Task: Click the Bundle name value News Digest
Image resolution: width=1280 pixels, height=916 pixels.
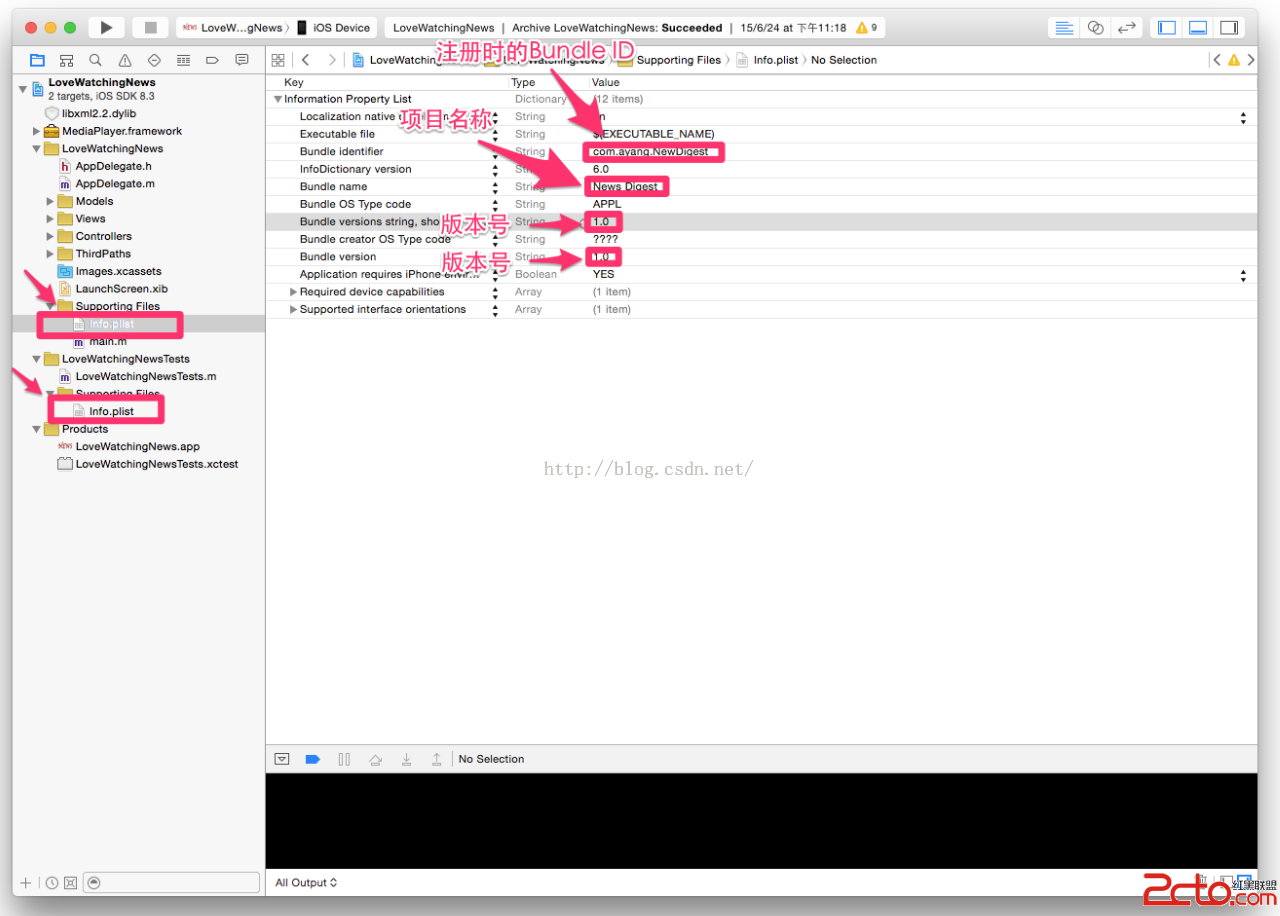Action: click(x=625, y=187)
